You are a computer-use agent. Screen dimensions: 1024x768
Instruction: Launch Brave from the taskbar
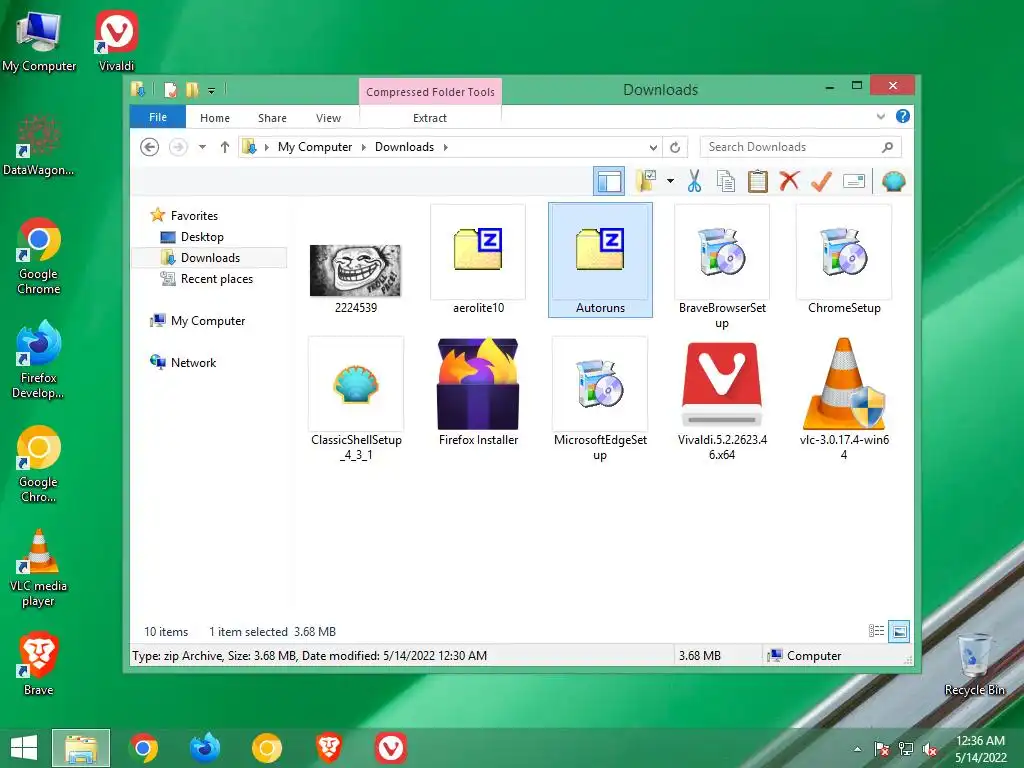329,748
